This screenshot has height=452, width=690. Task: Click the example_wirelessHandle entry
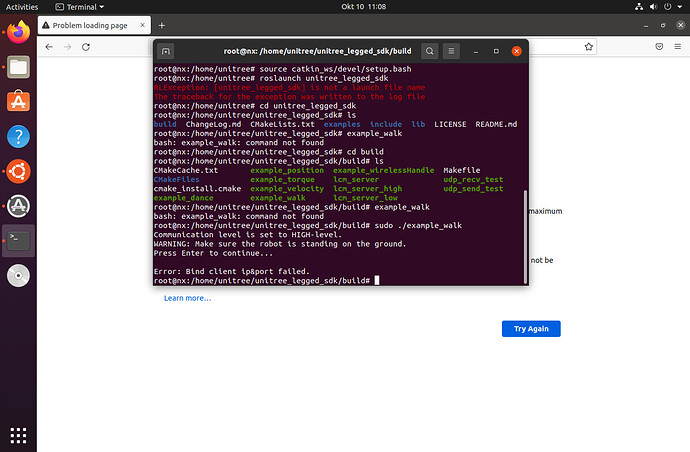(383, 170)
